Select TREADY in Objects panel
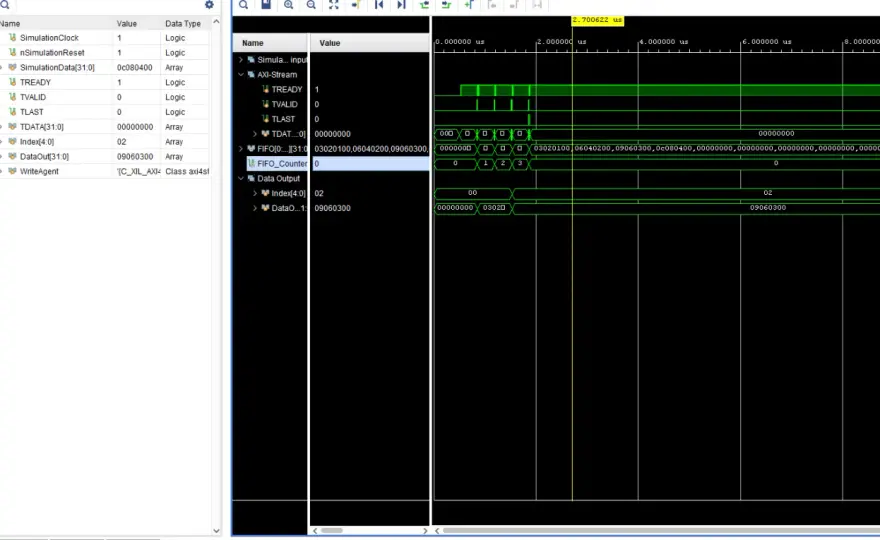Viewport: 880px width, 540px height. point(35,82)
